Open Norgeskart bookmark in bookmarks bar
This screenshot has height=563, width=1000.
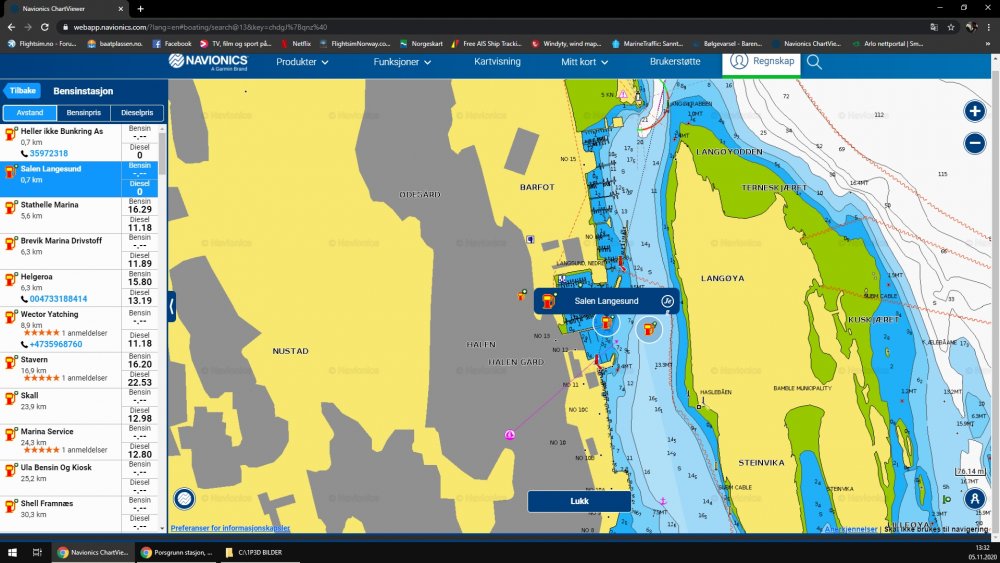tap(421, 44)
